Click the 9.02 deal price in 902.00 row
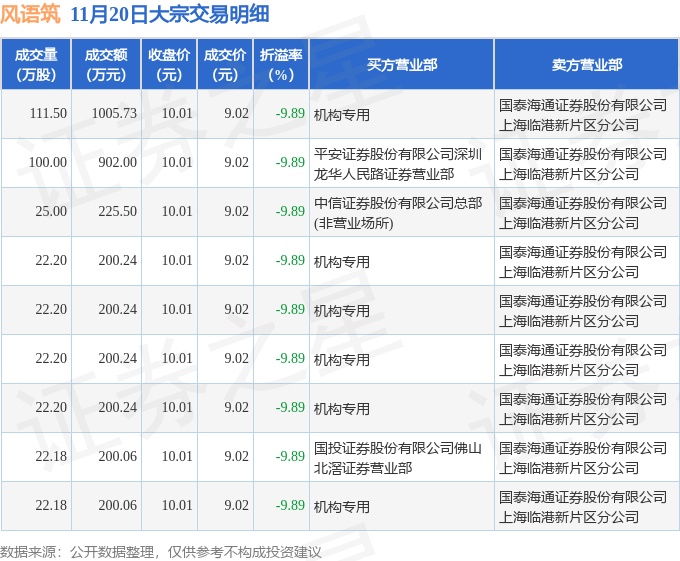The image size is (680, 561). coord(236,163)
